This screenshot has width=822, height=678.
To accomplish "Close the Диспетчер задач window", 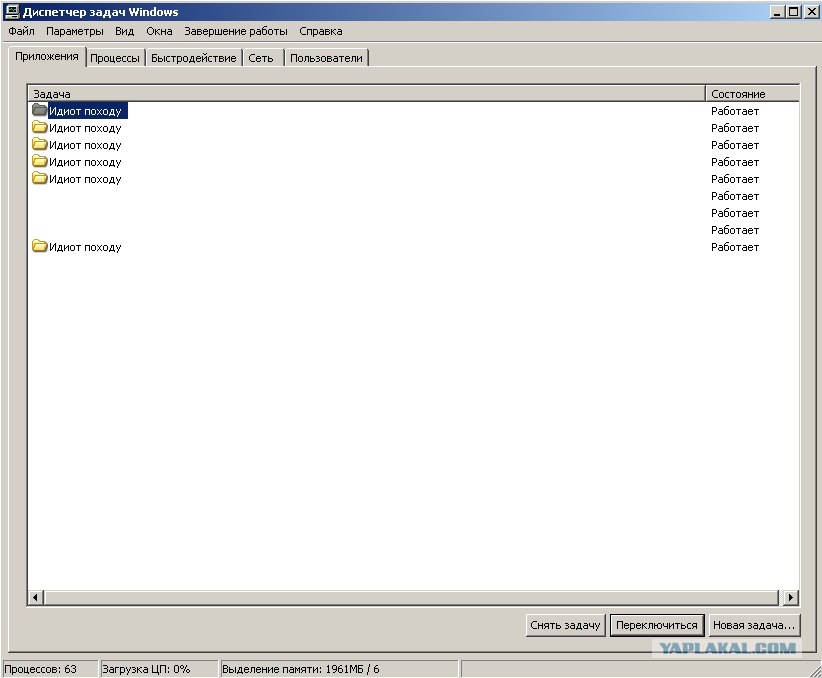I will pyautogui.click(x=813, y=12).
